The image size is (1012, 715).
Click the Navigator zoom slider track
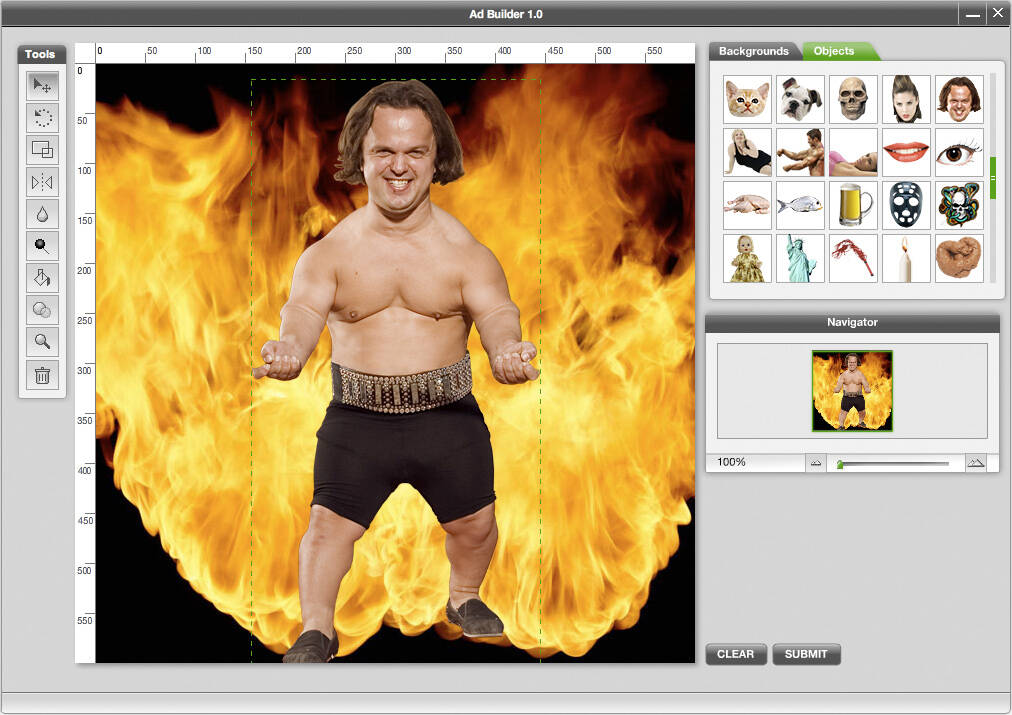895,463
